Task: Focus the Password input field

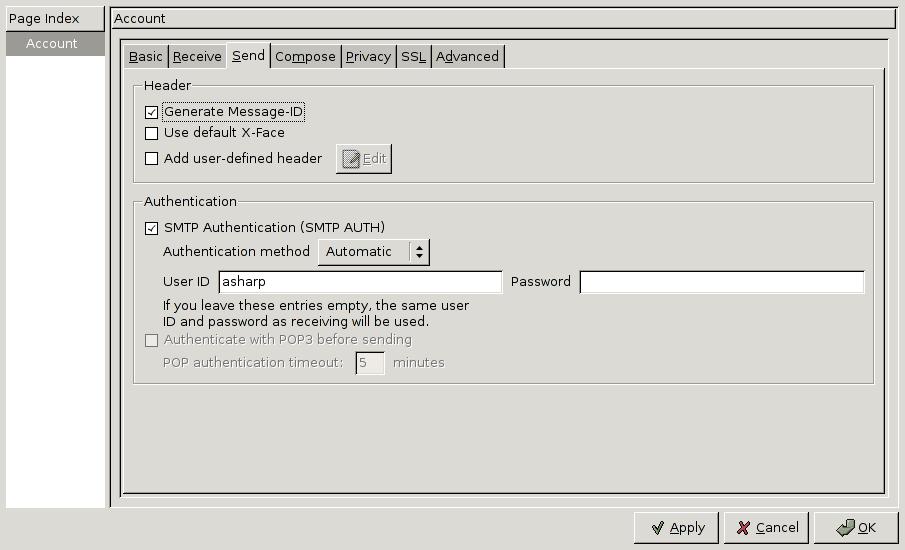Action: click(x=721, y=282)
